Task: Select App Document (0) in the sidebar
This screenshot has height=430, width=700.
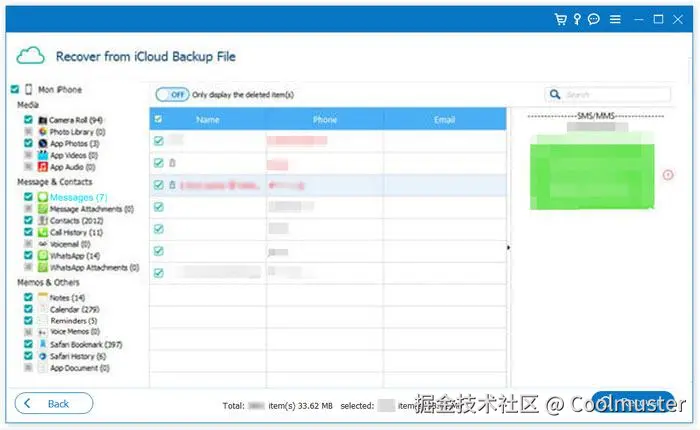Action: tap(79, 368)
